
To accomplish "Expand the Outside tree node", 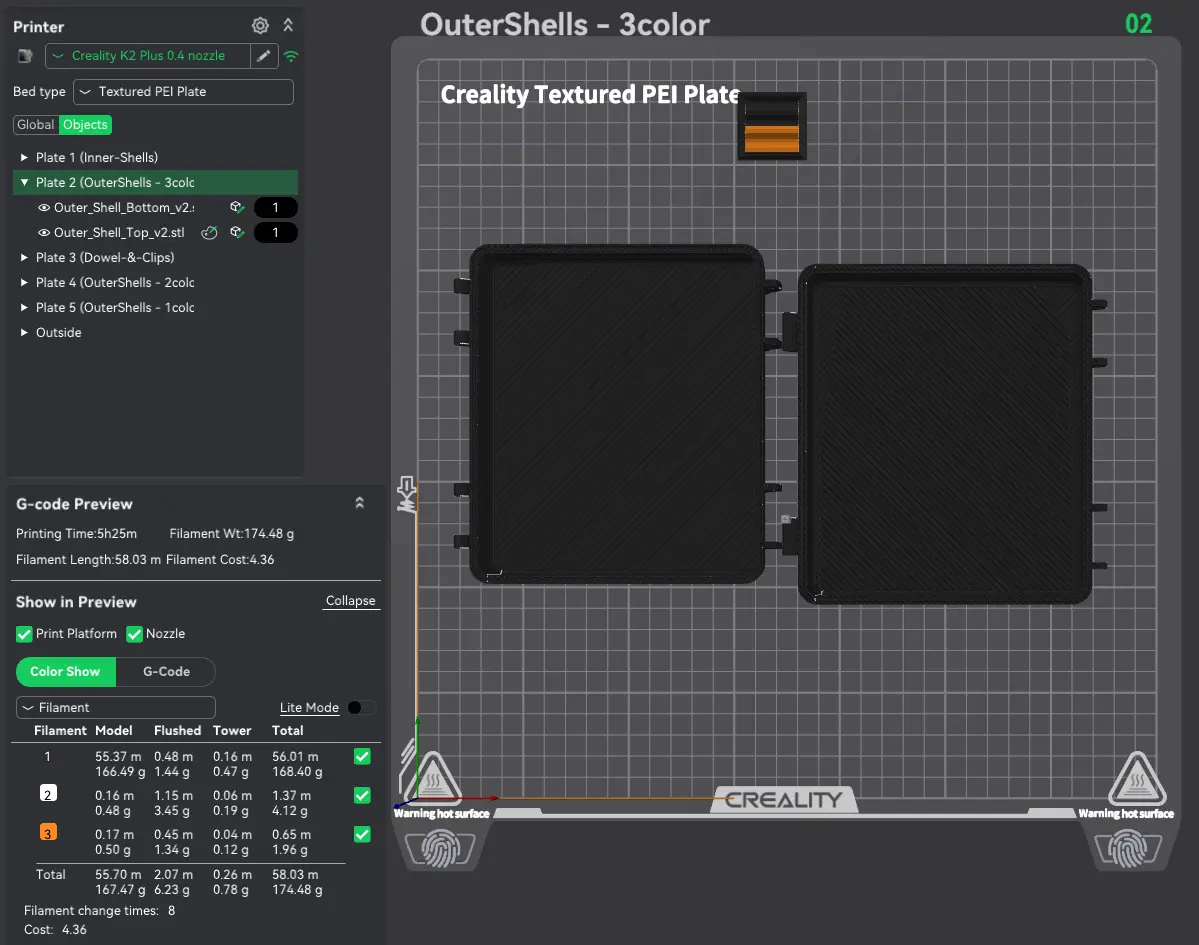I will (24, 333).
